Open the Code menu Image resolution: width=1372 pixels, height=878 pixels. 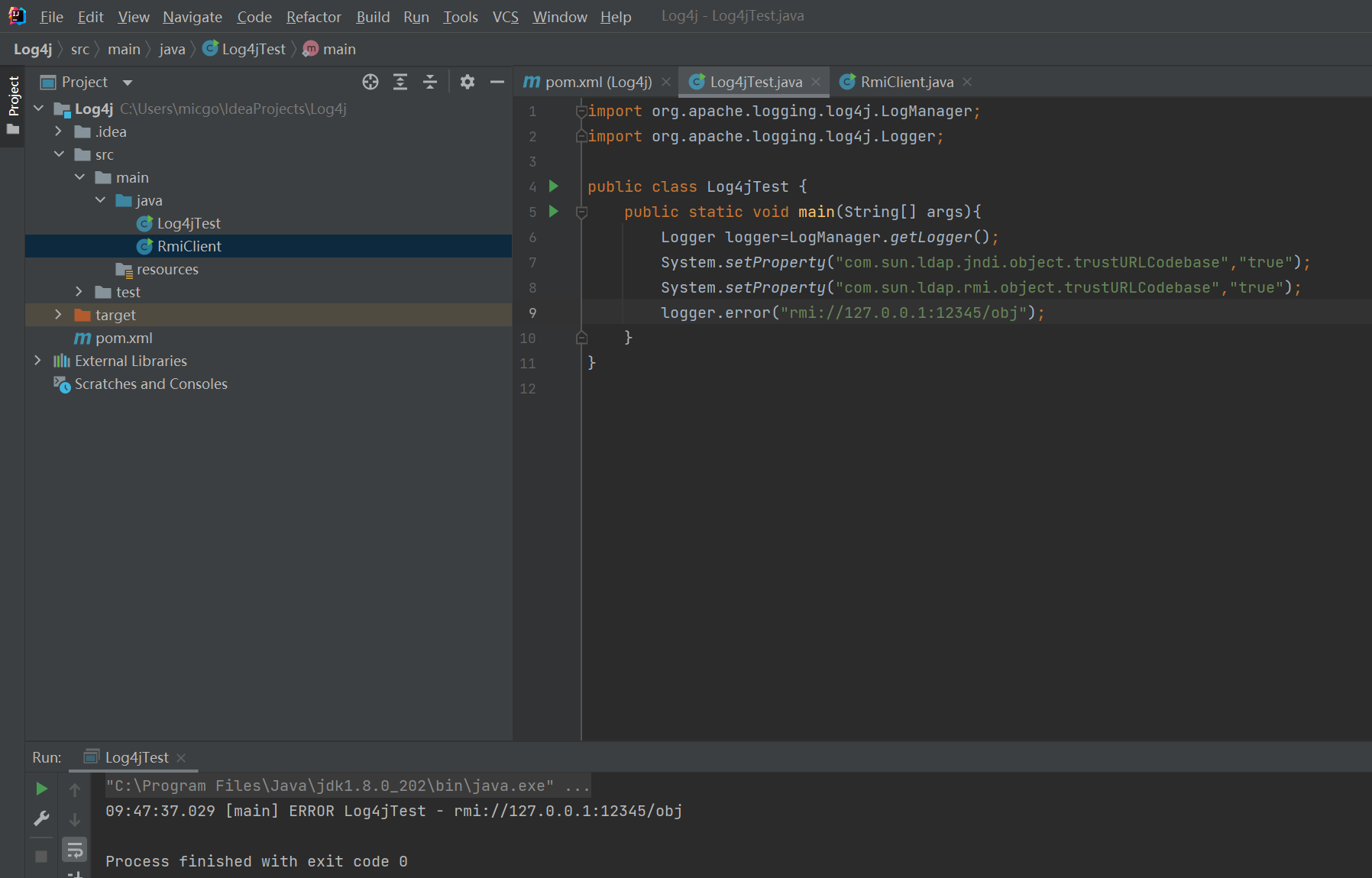(254, 17)
